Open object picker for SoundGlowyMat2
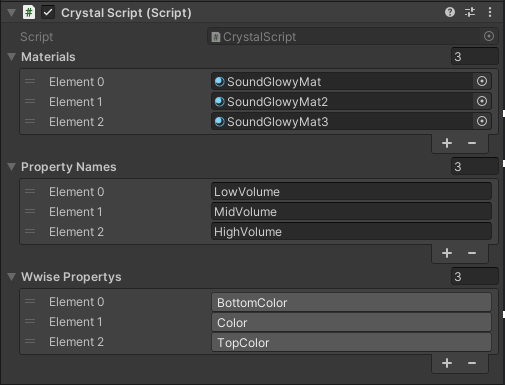 click(482, 101)
